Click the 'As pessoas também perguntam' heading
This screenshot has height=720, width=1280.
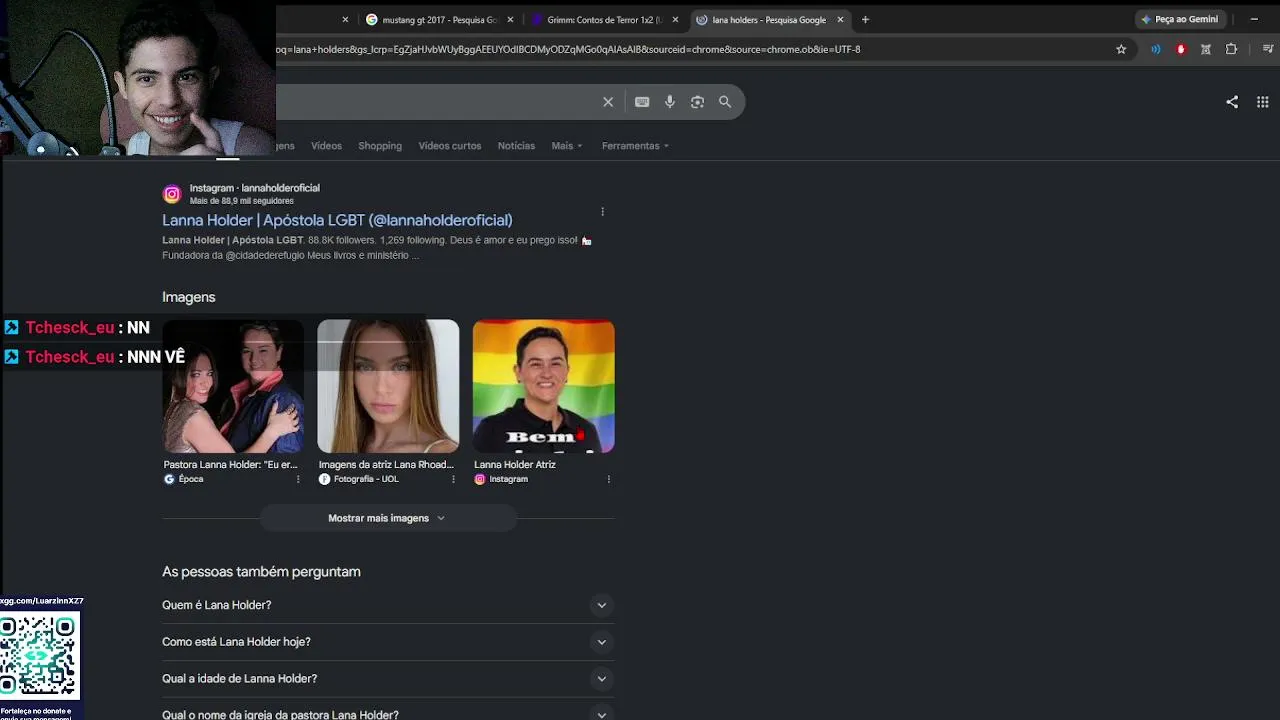coord(261,572)
